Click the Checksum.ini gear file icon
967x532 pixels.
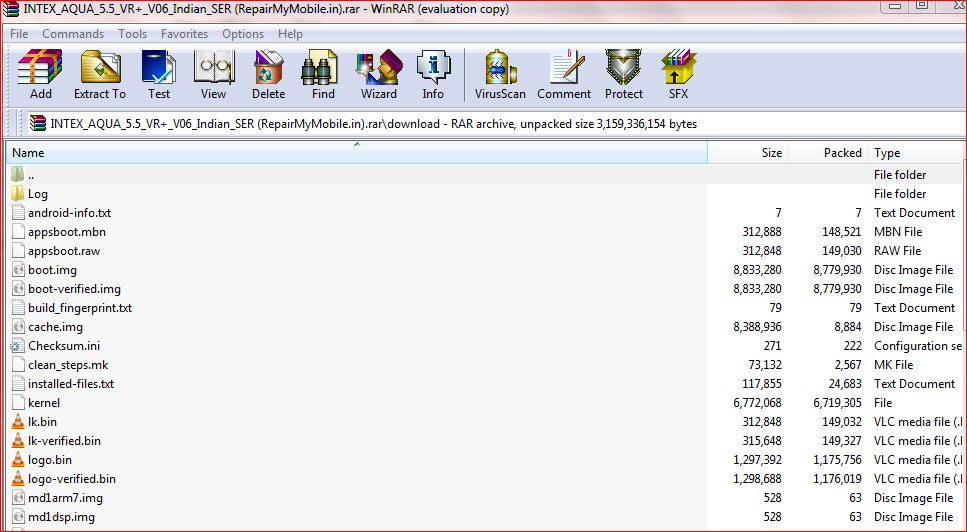[x=17, y=346]
